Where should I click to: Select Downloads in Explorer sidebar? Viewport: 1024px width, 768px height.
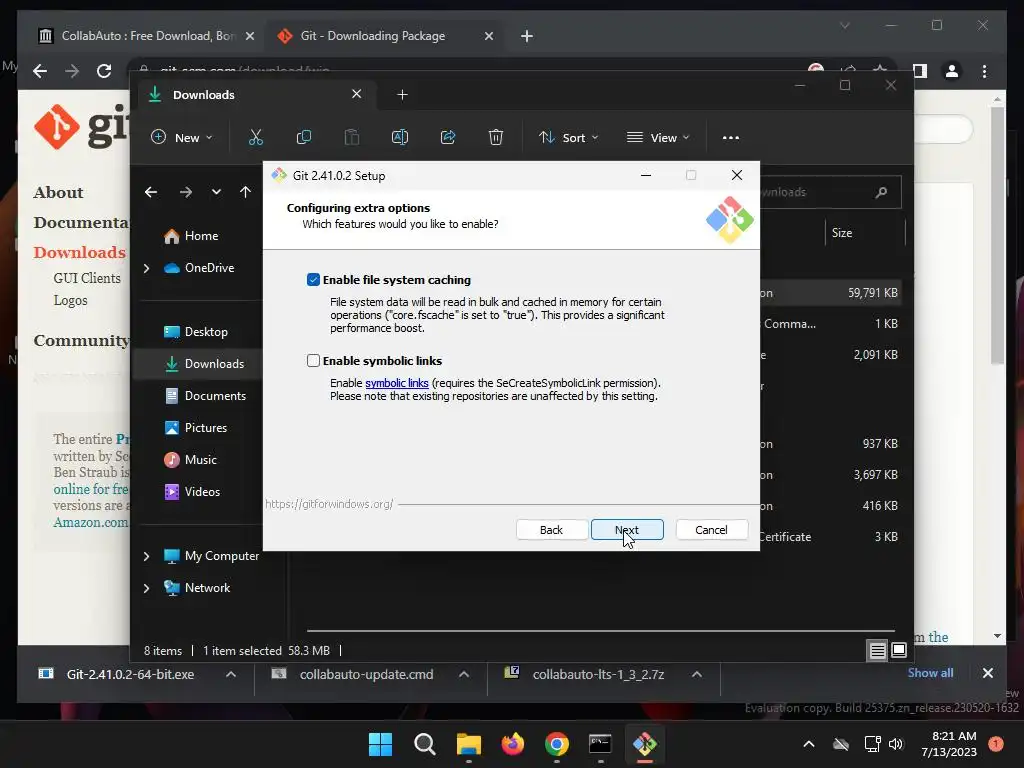point(204,364)
